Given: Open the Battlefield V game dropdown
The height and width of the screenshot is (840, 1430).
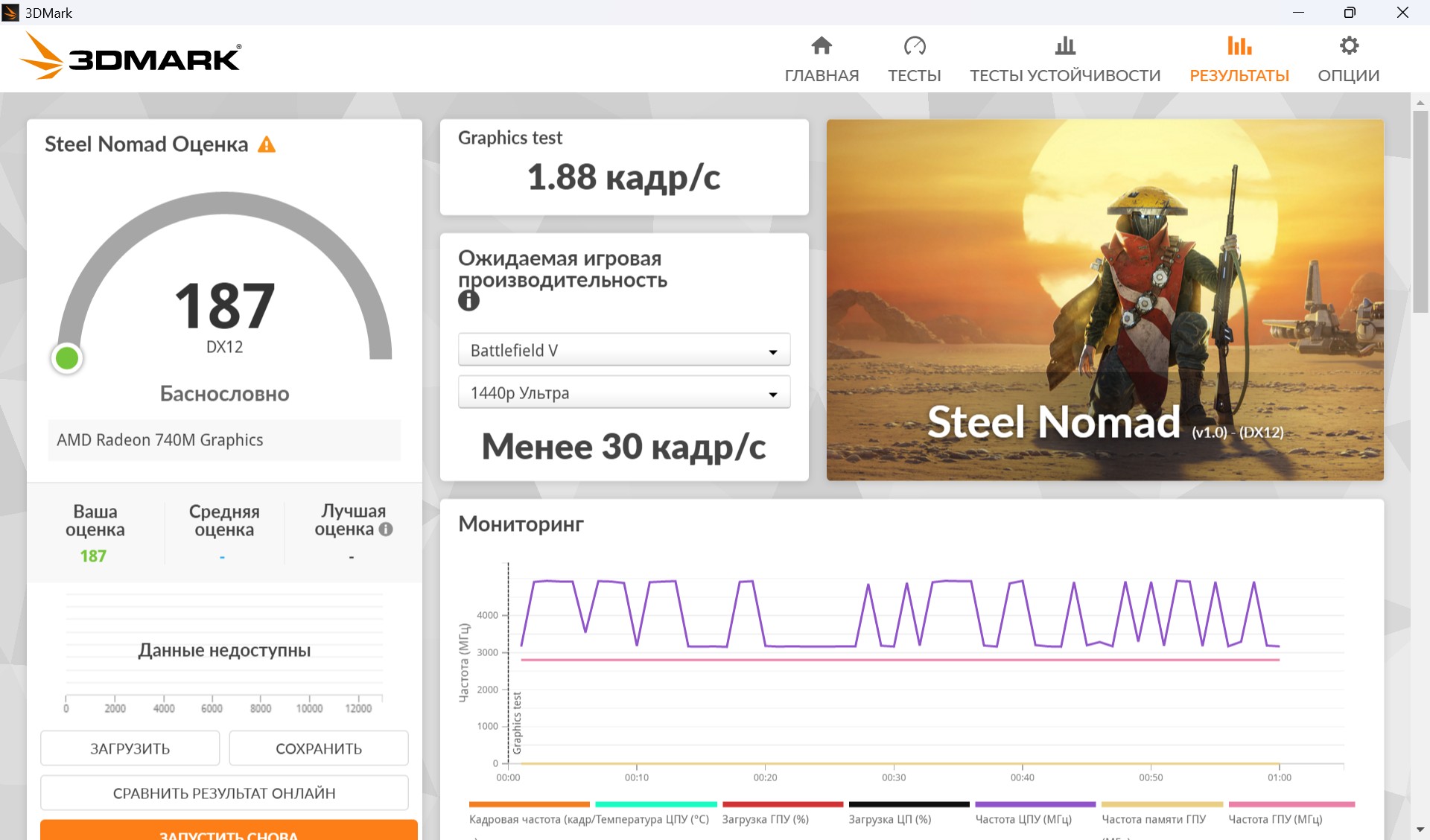Looking at the screenshot, I should (x=624, y=350).
